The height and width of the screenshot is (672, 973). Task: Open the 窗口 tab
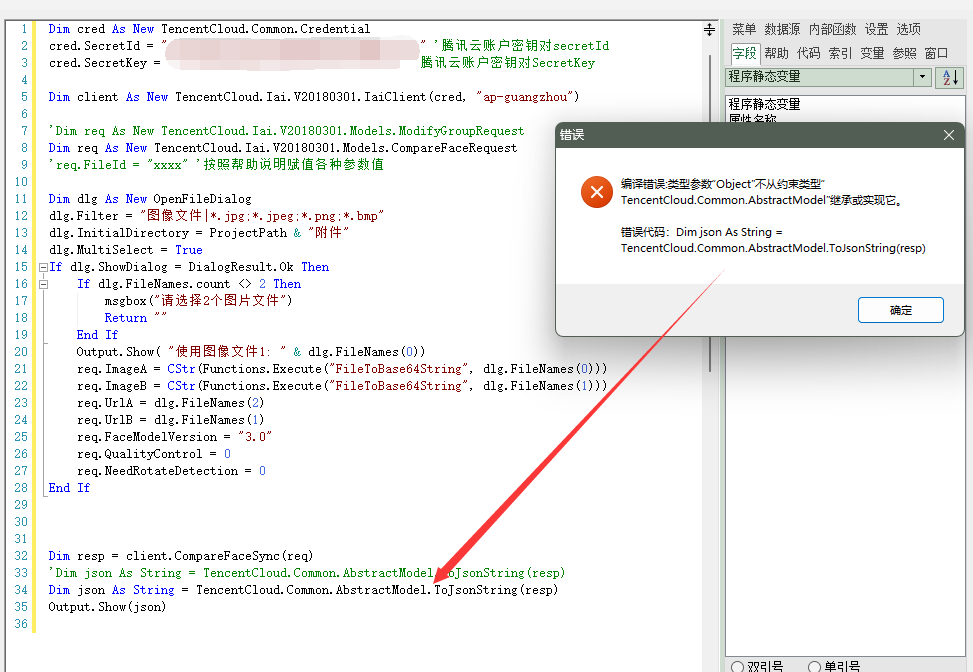tap(936, 53)
